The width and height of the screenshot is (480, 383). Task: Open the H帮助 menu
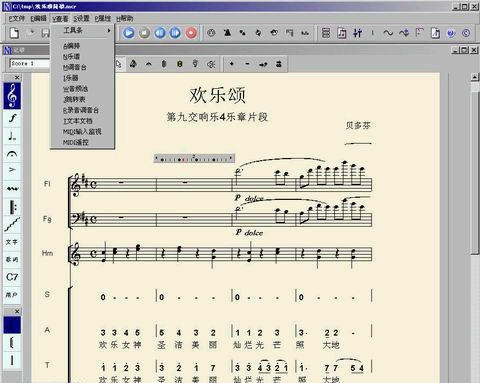click(x=125, y=18)
